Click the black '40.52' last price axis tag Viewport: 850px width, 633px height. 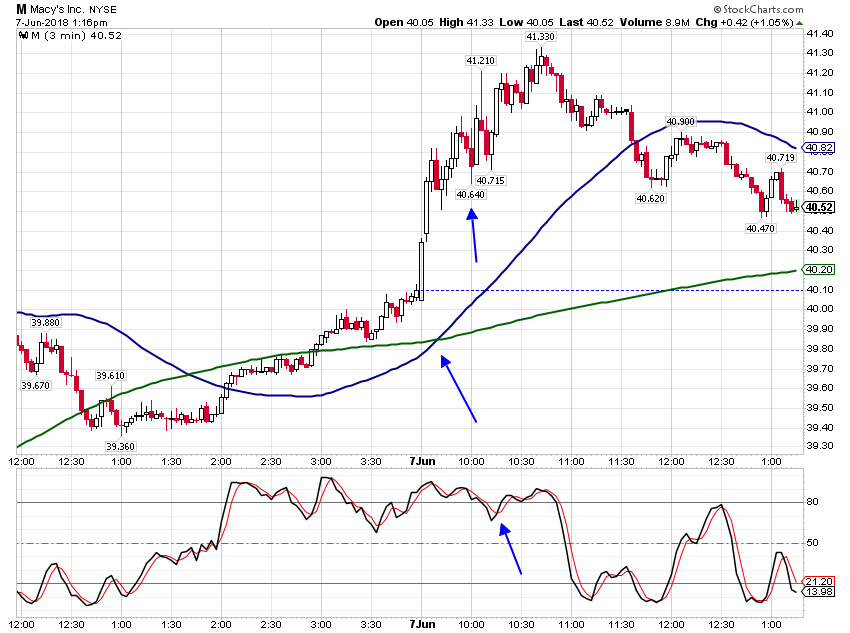819,207
